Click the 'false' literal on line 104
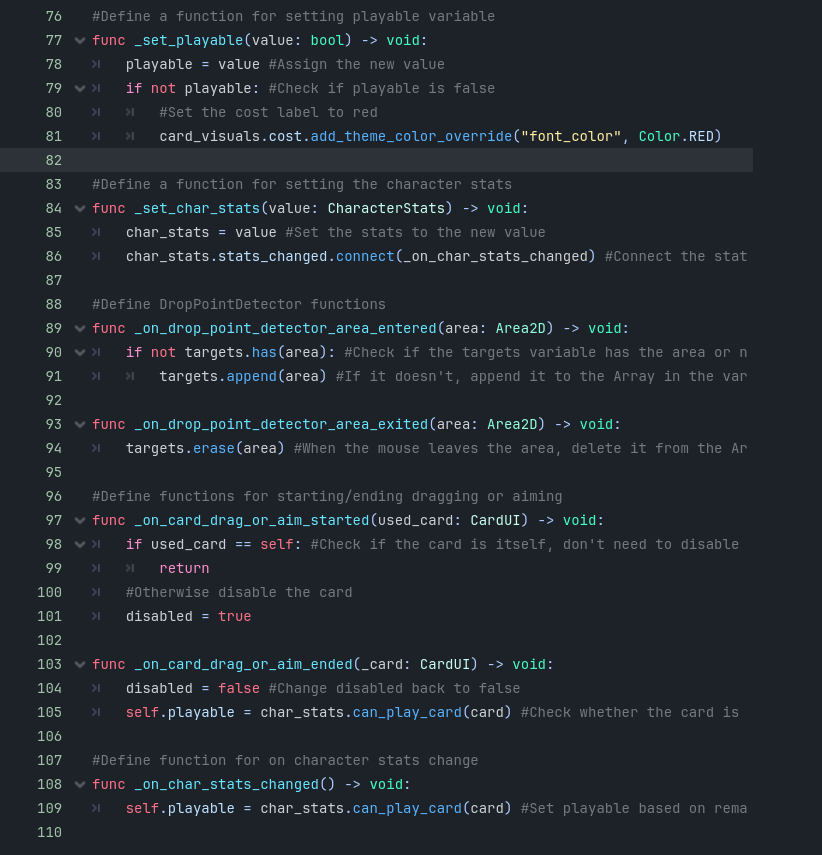This screenshot has width=822, height=855. click(239, 688)
